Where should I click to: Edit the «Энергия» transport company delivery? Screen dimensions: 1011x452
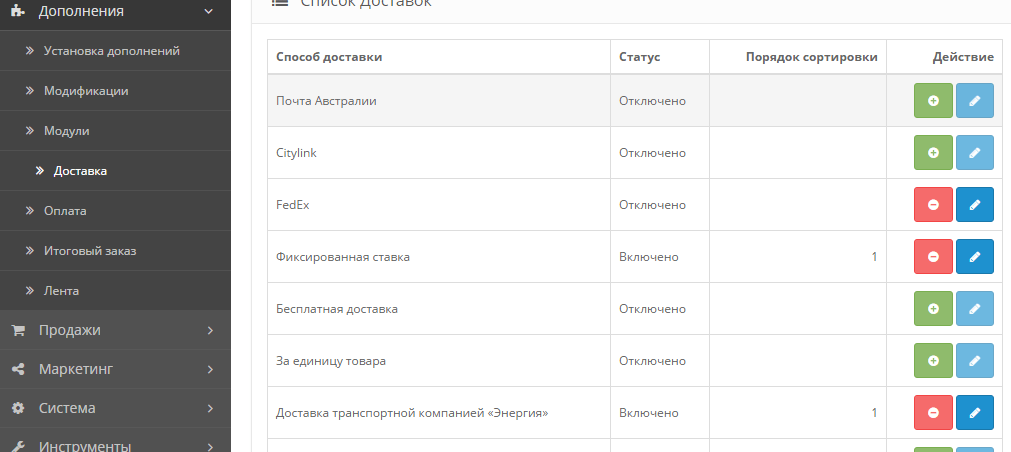(x=974, y=413)
